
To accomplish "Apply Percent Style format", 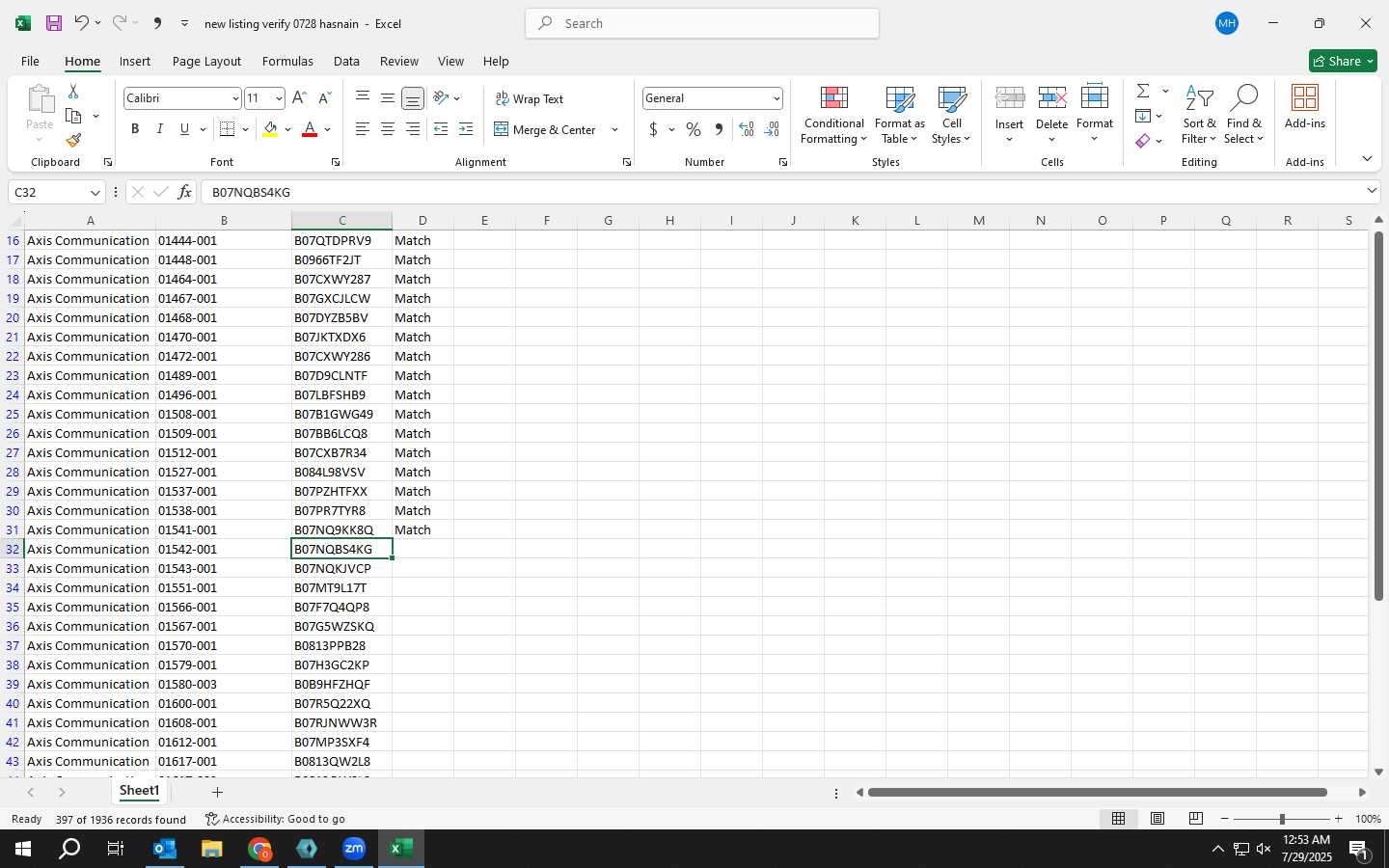I will (694, 129).
